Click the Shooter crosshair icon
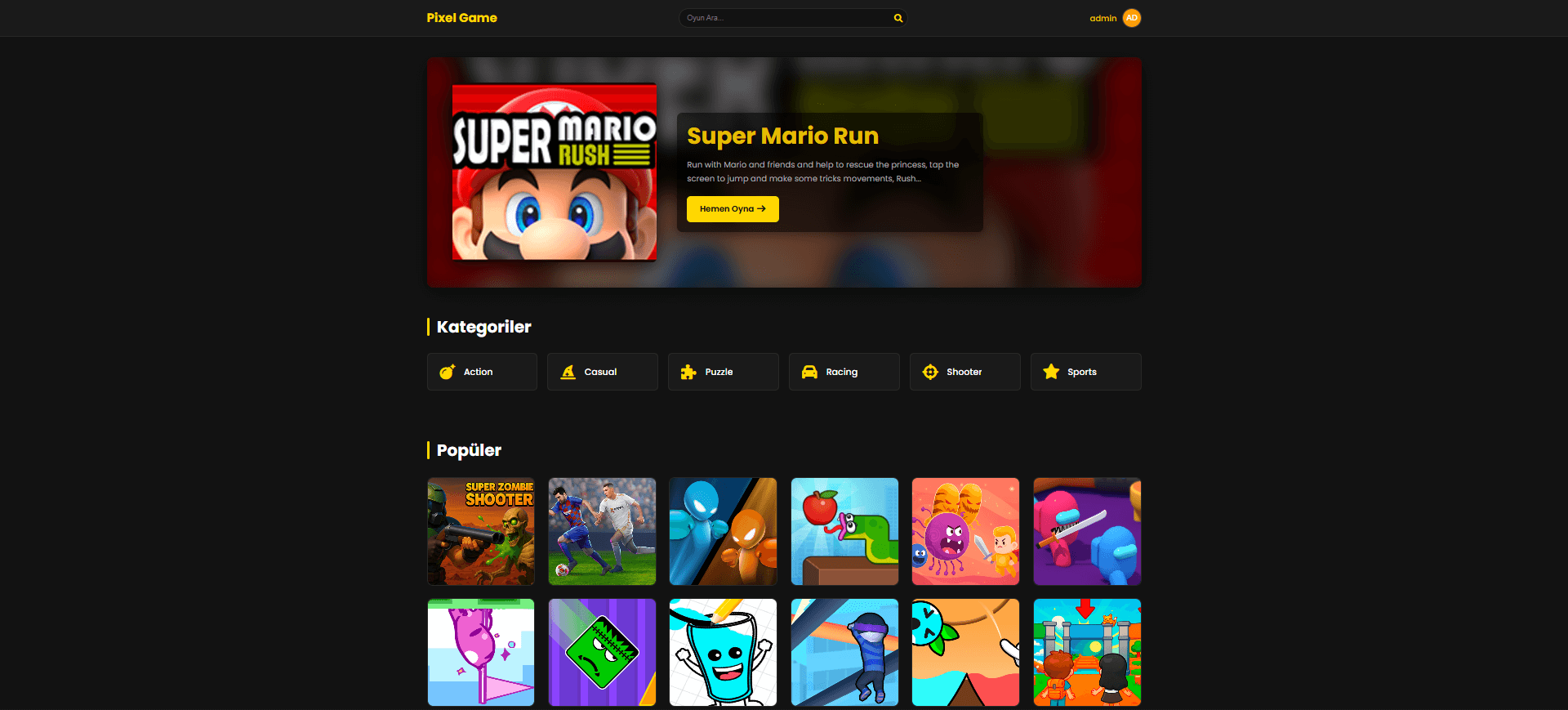 tap(930, 372)
